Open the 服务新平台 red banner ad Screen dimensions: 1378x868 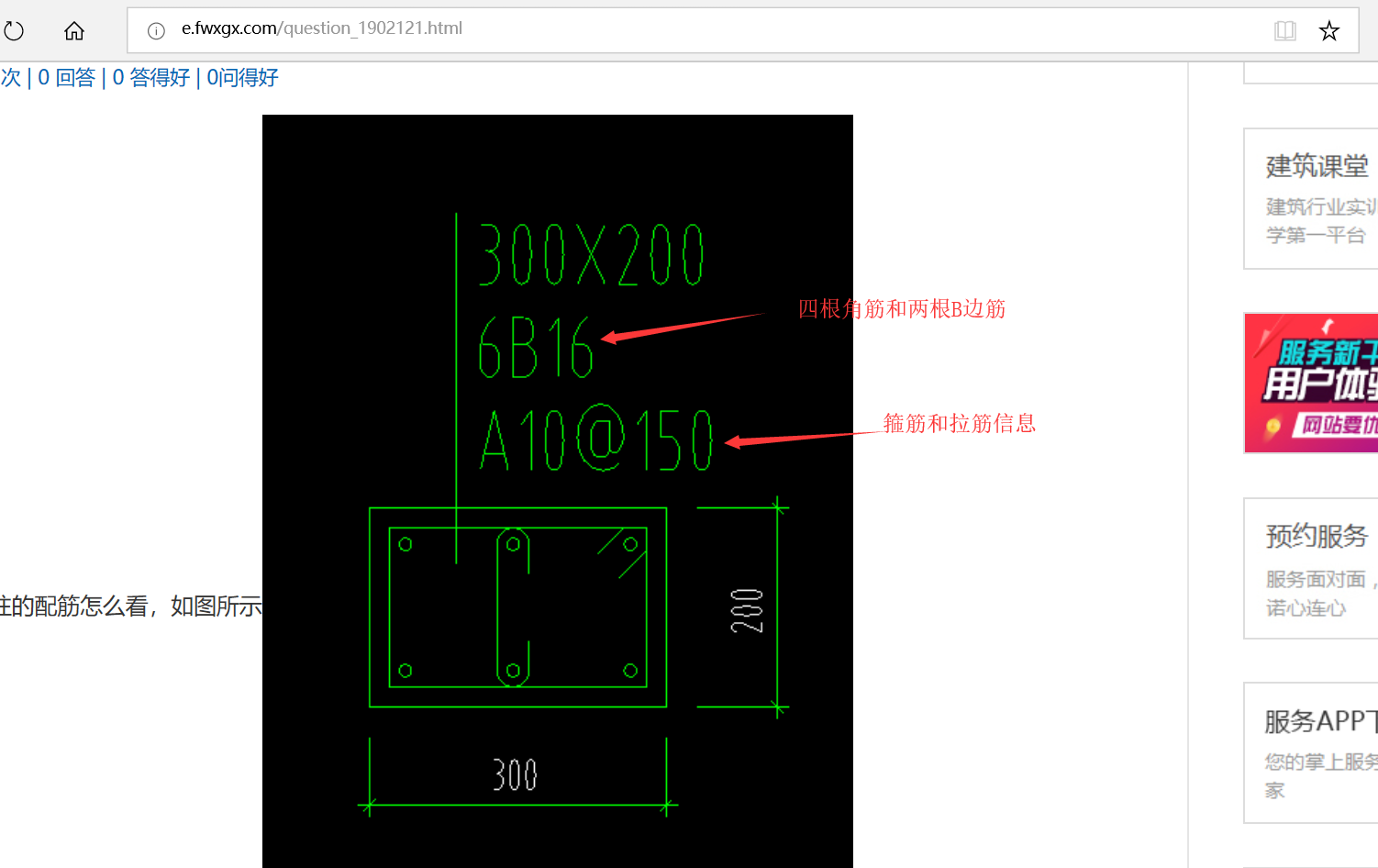[x=1311, y=383]
